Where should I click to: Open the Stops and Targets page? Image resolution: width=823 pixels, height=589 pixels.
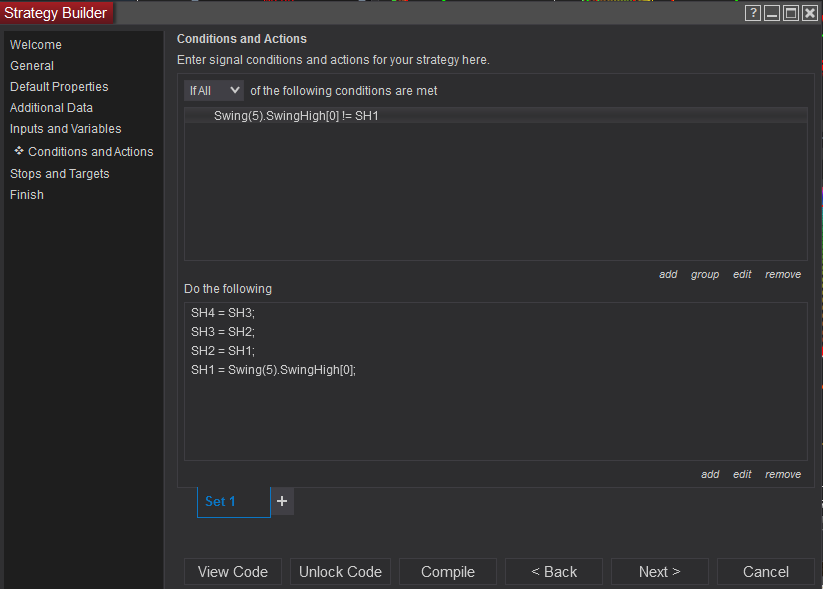(59, 174)
